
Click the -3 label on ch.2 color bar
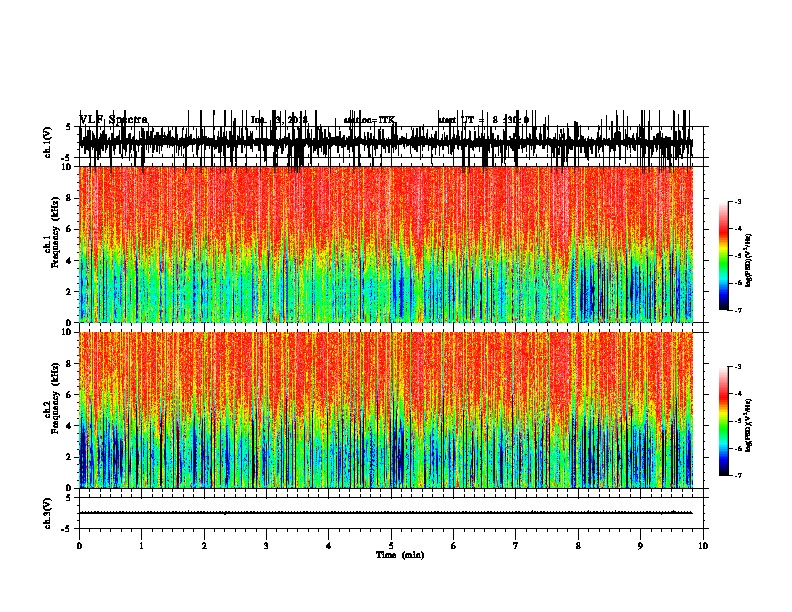pos(737,367)
